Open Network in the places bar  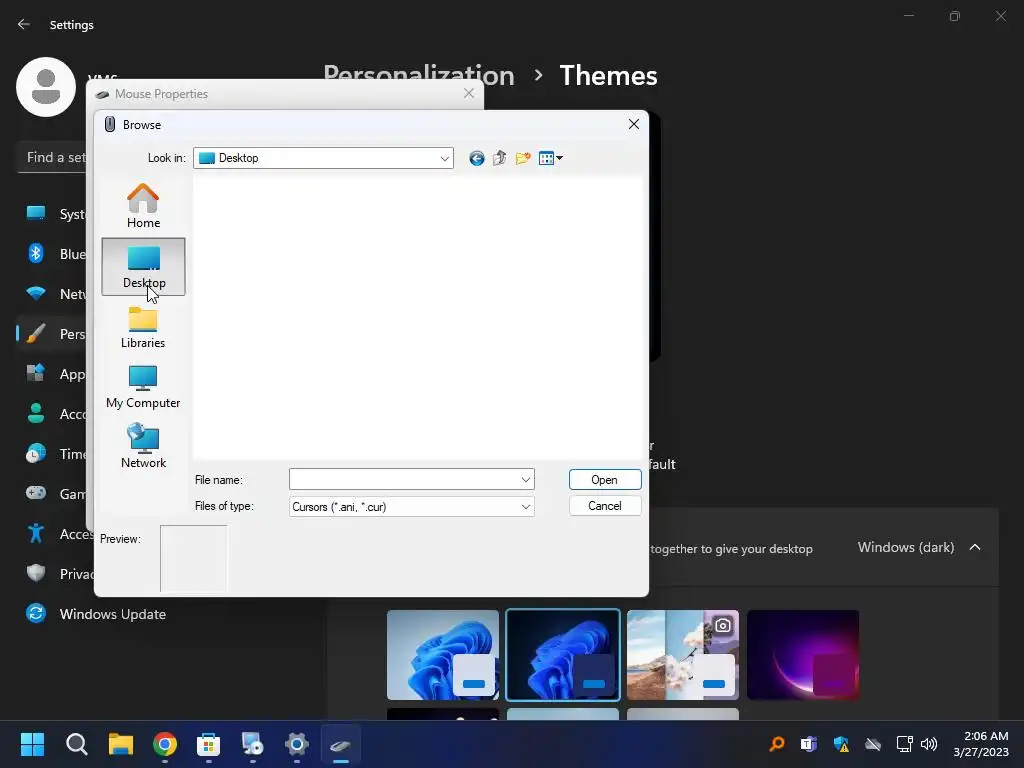(143, 446)
